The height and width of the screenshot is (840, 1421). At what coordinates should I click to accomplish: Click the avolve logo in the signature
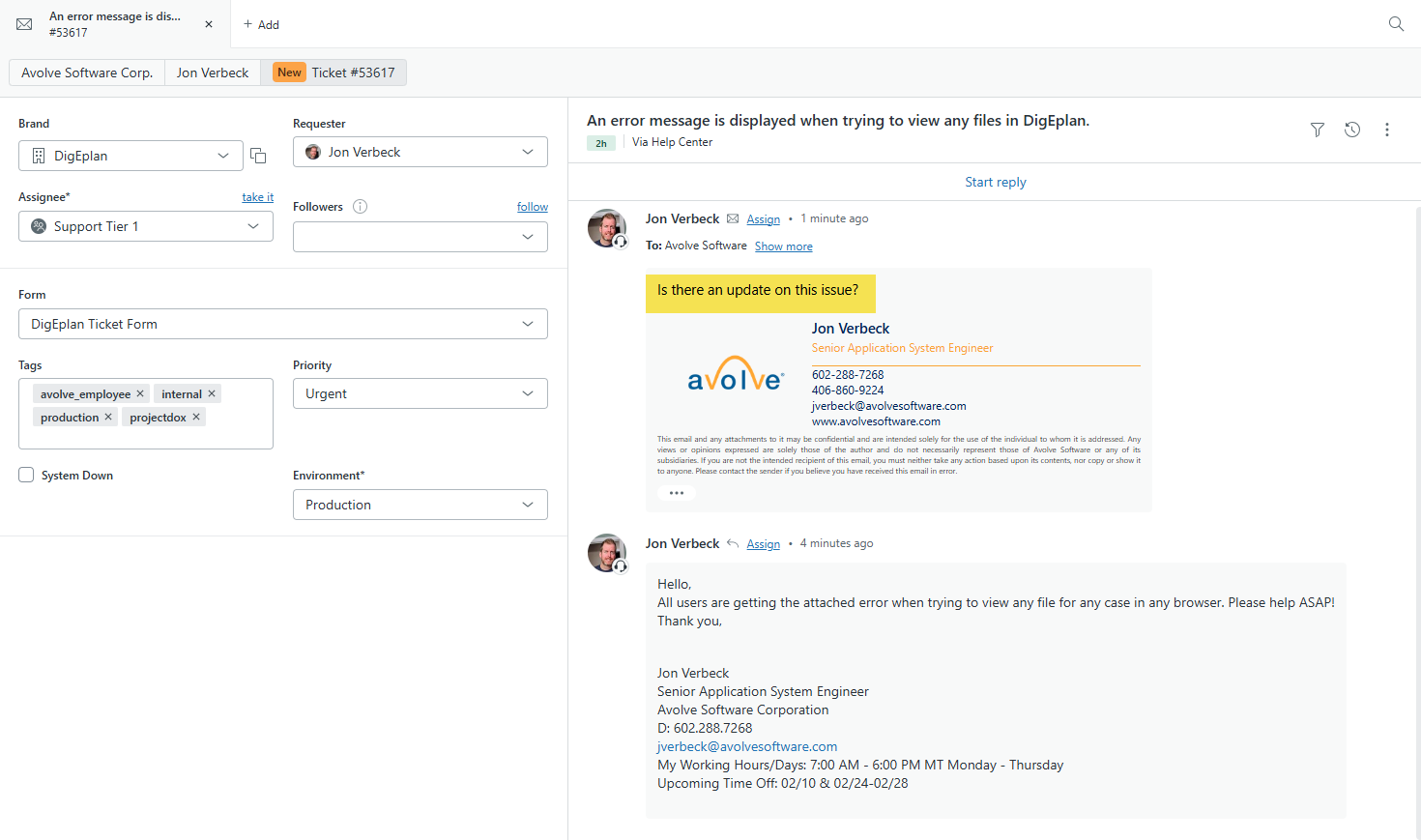point(736,374)
